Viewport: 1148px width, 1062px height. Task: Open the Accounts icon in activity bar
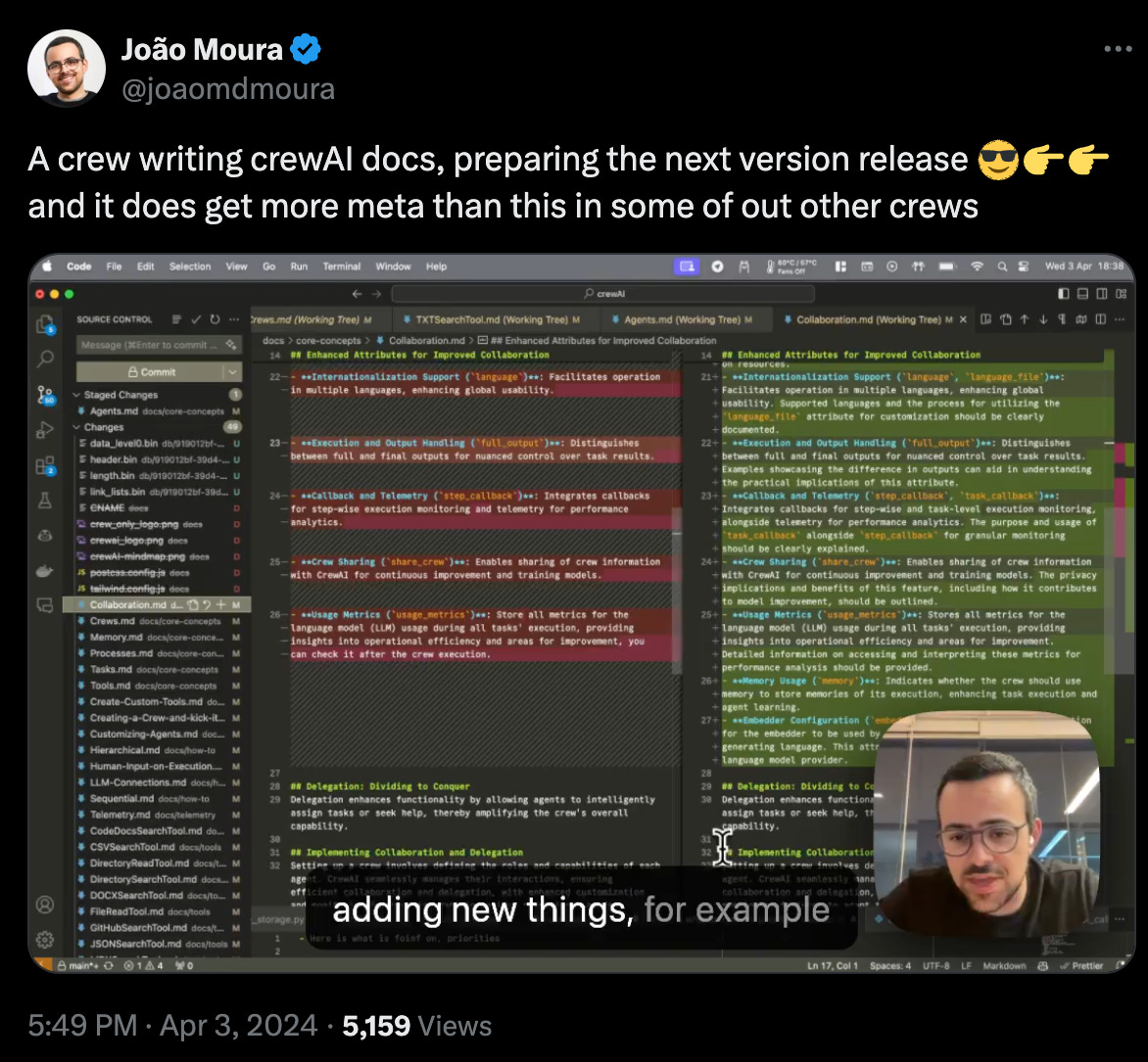[45, 904]
